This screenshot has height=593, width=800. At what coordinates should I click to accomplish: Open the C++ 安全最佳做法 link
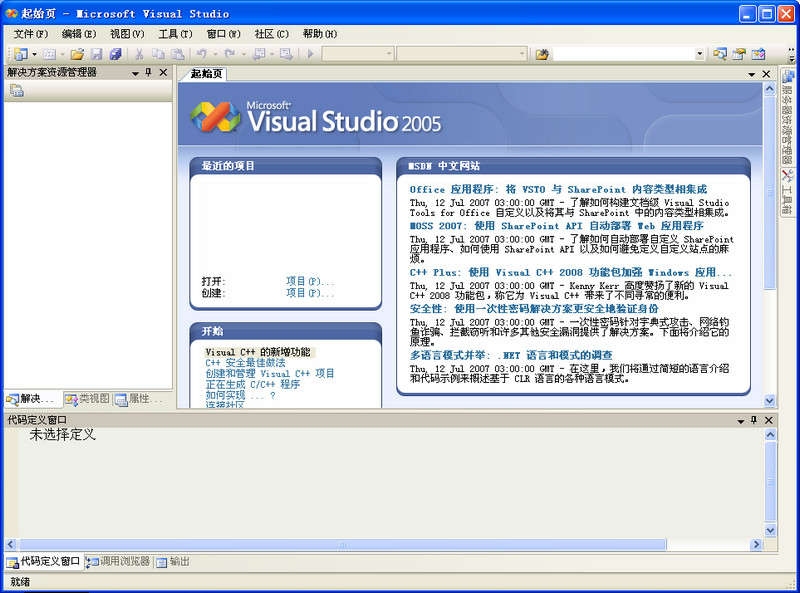[x=245, y=363]
